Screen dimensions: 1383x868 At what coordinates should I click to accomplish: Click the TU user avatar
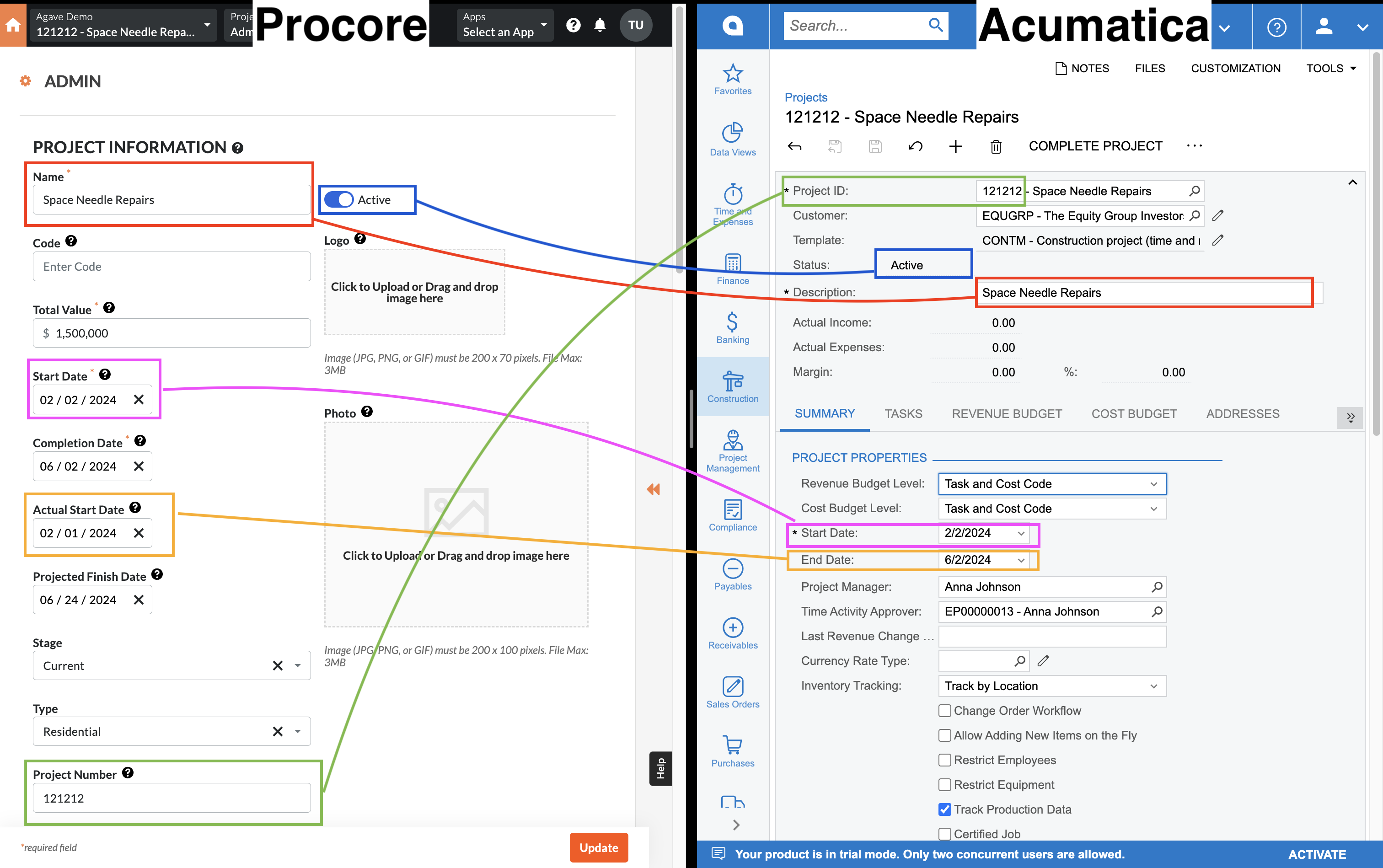pos(636,25)
